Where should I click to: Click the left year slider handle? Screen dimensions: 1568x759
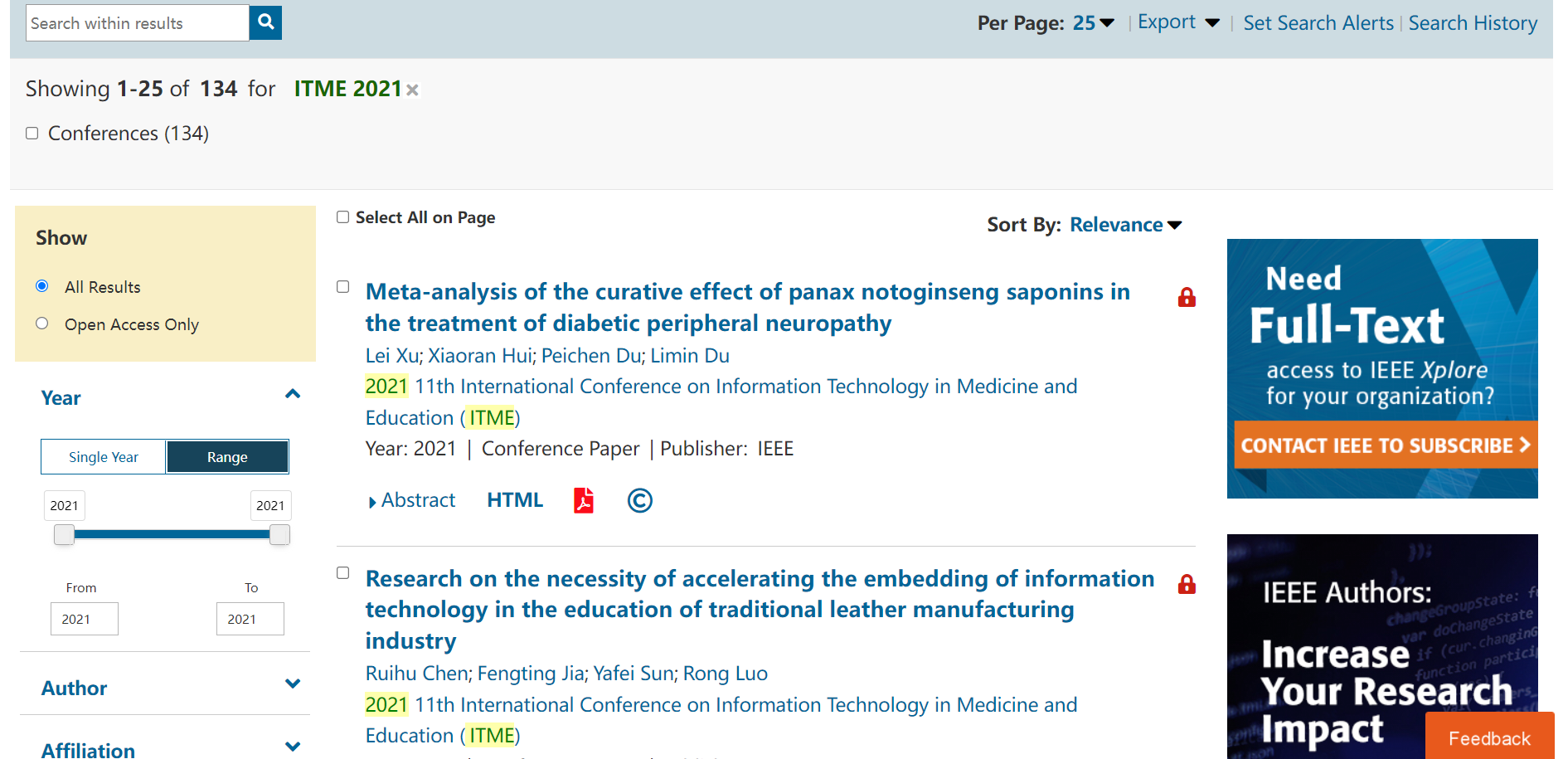click(64, 535)
